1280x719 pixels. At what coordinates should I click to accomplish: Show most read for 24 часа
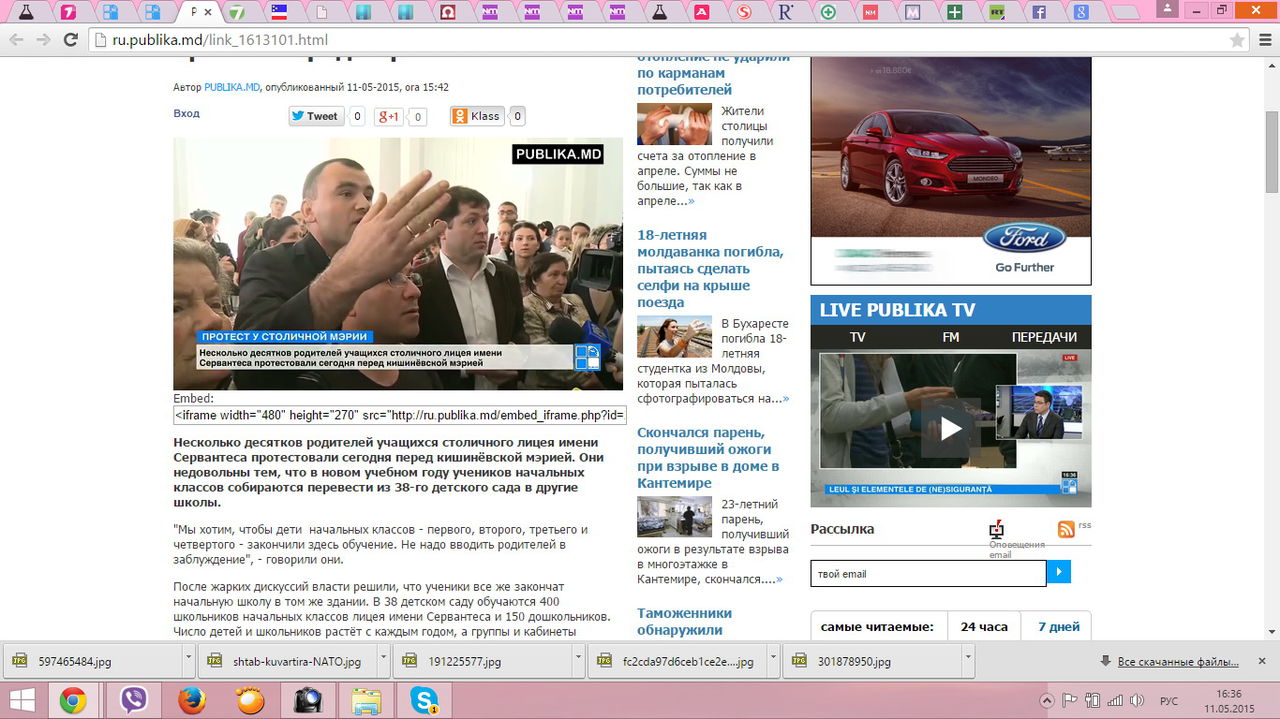pyautogui.click(x=984, y=627)
